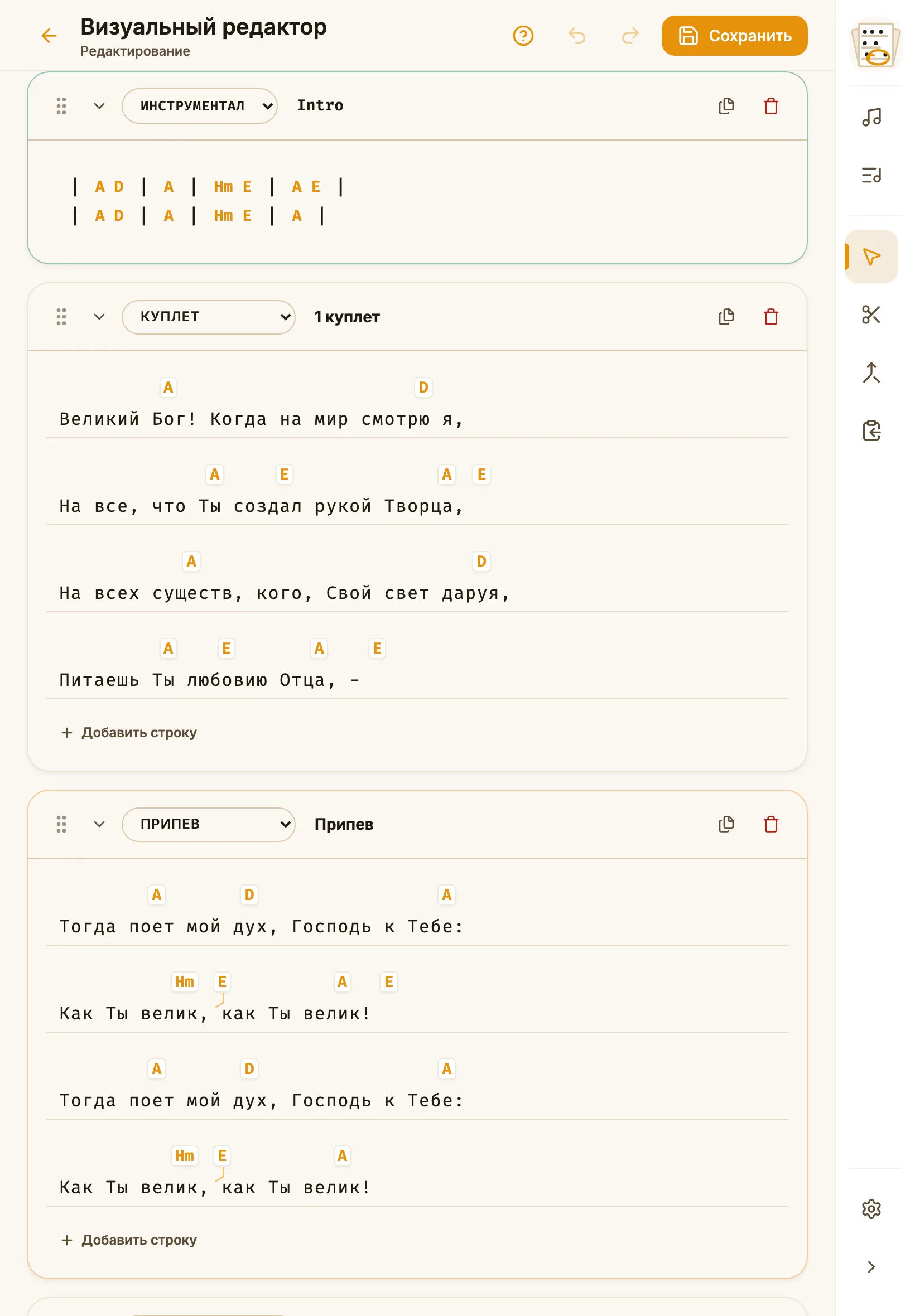915x1316 pixels.
Task: Grab the 1 куплет section drag handle
Action: point(61,317)
